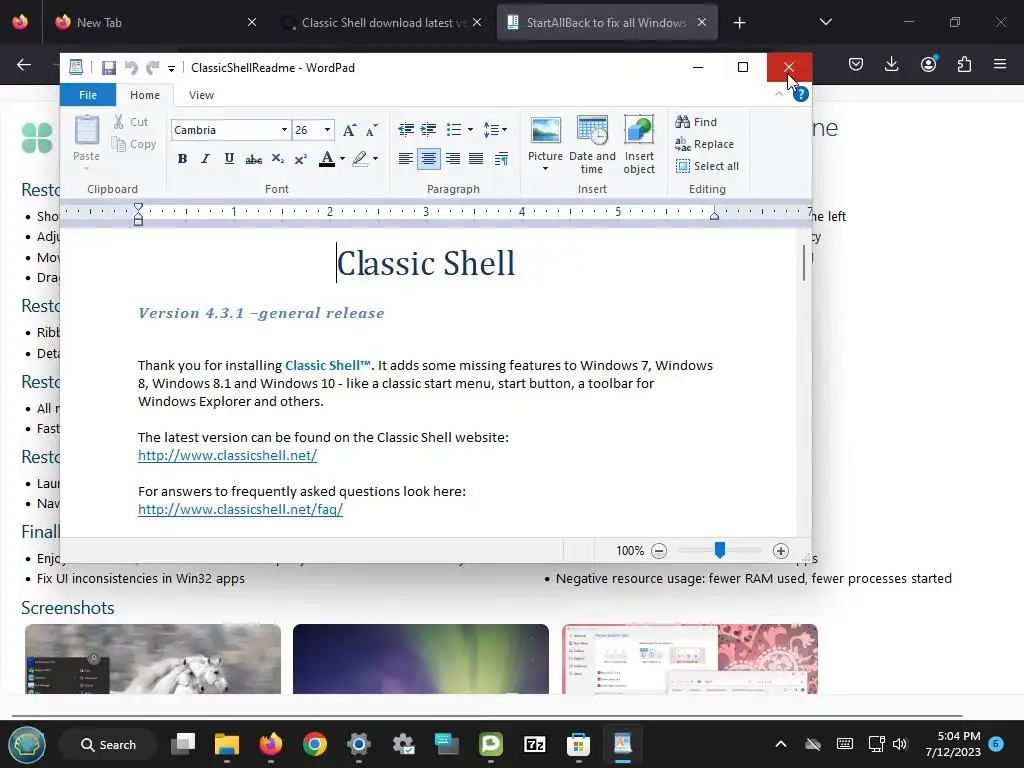Click the WordPad vertical scrollbar thumb
This screenshot has width=1024, height=768.
click(804, 263)
